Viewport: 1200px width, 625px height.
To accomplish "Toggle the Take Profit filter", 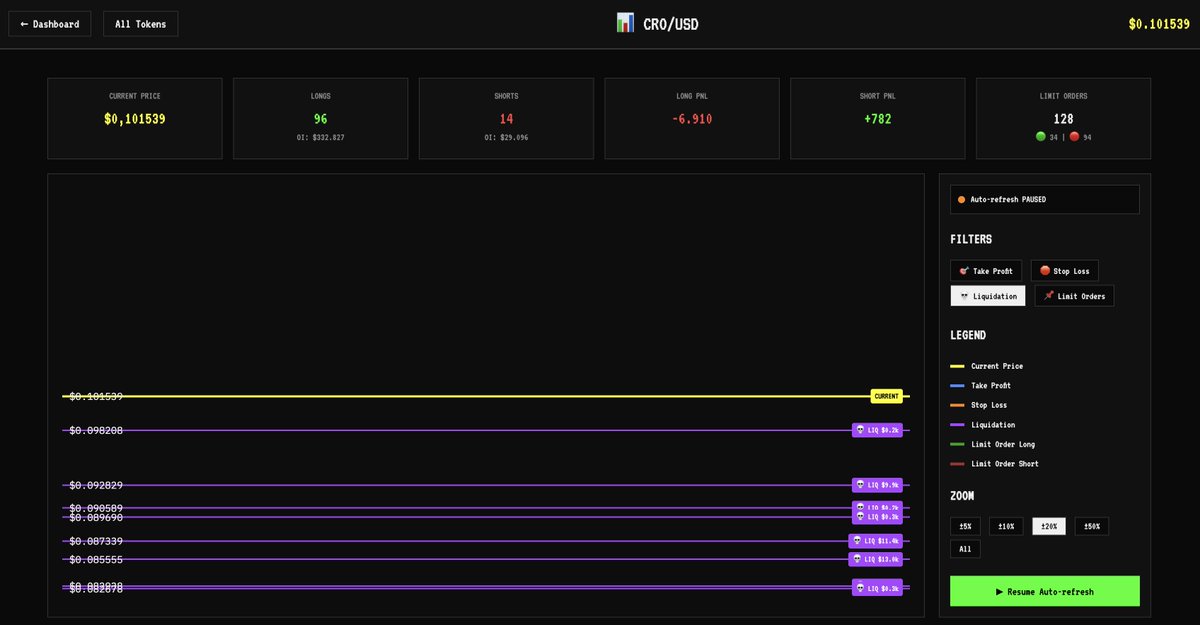I will point(986,271).
